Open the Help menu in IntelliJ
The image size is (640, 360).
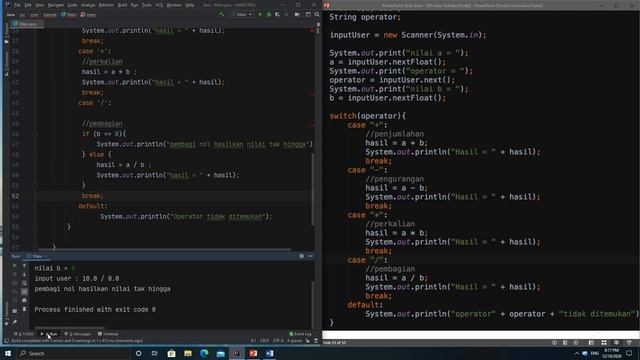click(x=190, y=5)
